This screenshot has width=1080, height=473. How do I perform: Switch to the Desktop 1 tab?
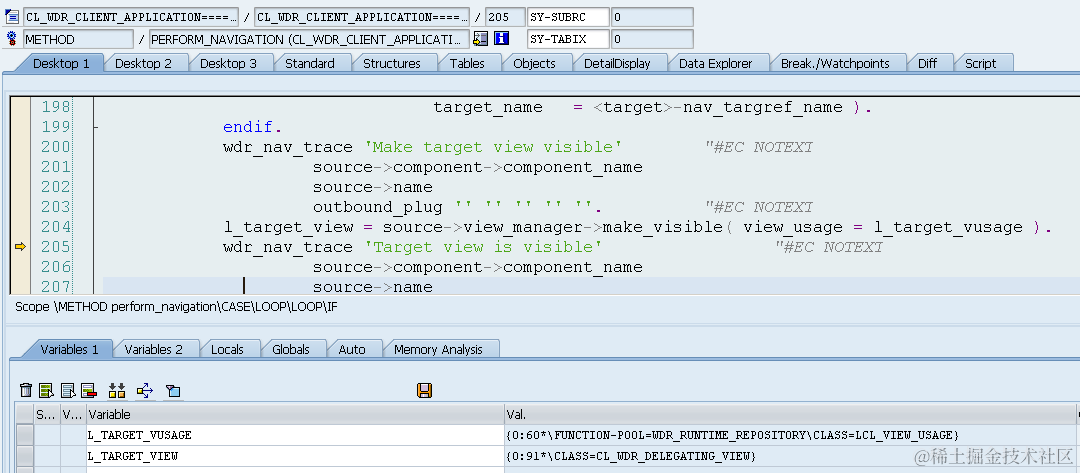[x=61, y=63]
